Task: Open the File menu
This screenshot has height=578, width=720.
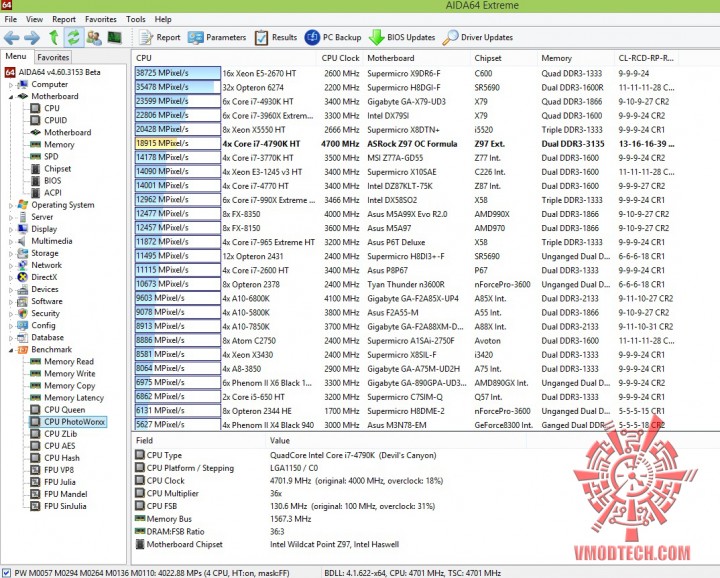Action: (x=11, y=19)
